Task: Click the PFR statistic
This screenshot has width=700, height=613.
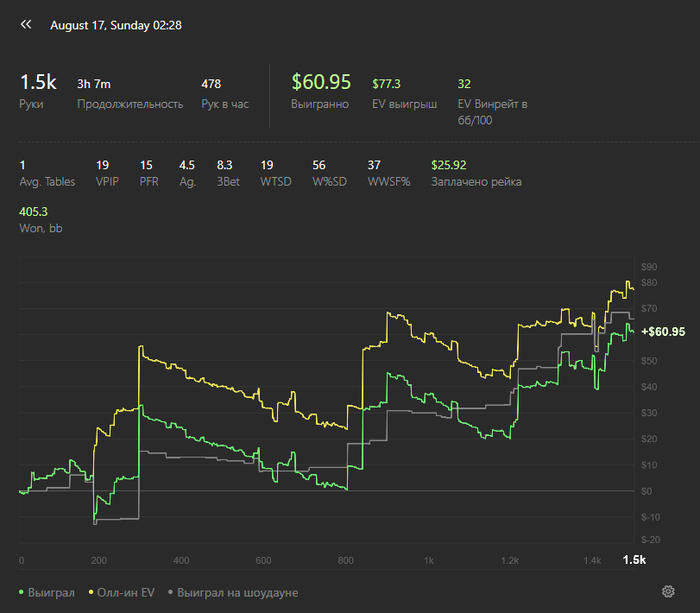Action: (x=150, y=173)
